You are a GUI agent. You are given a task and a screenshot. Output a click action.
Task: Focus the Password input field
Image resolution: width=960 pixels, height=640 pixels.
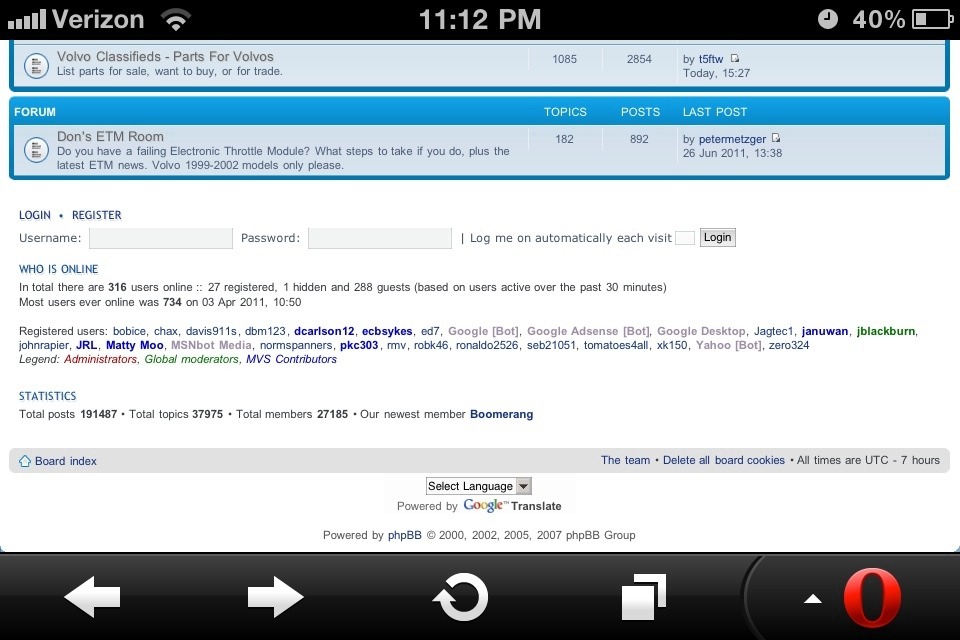click(x=379, y=238)
